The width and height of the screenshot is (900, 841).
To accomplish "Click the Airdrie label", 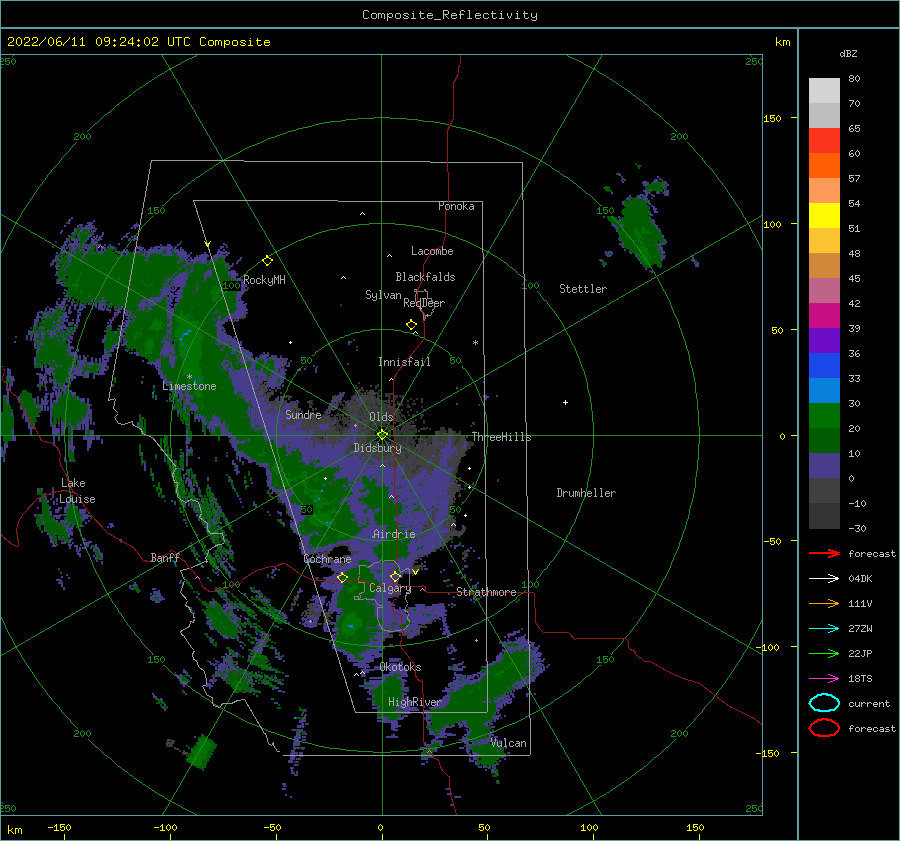I will coord(394,534).
